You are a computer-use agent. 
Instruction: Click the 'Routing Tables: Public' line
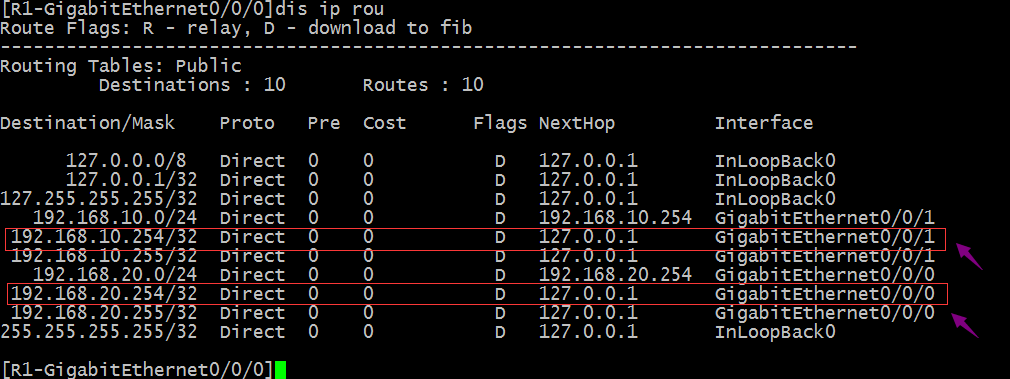[x=121, y=66]
